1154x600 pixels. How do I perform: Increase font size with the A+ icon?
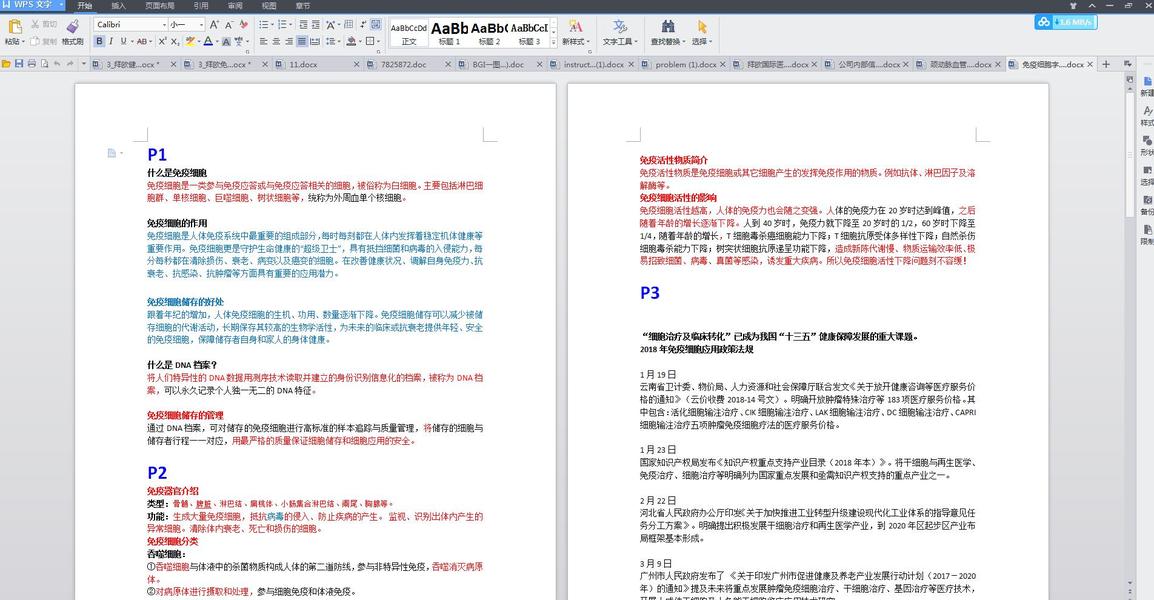pyautogui.click(x=214, y=24)
